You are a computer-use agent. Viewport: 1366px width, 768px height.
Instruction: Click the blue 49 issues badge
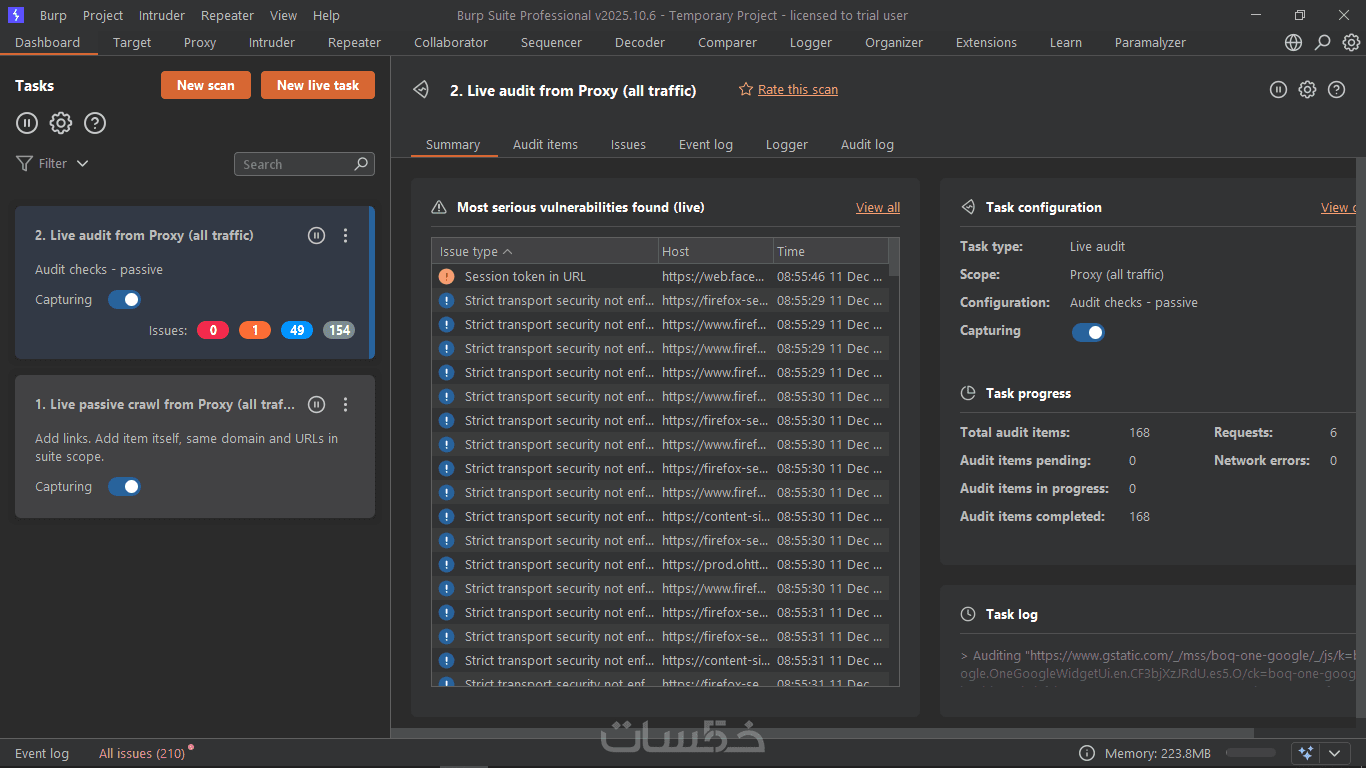coord(297,330)
